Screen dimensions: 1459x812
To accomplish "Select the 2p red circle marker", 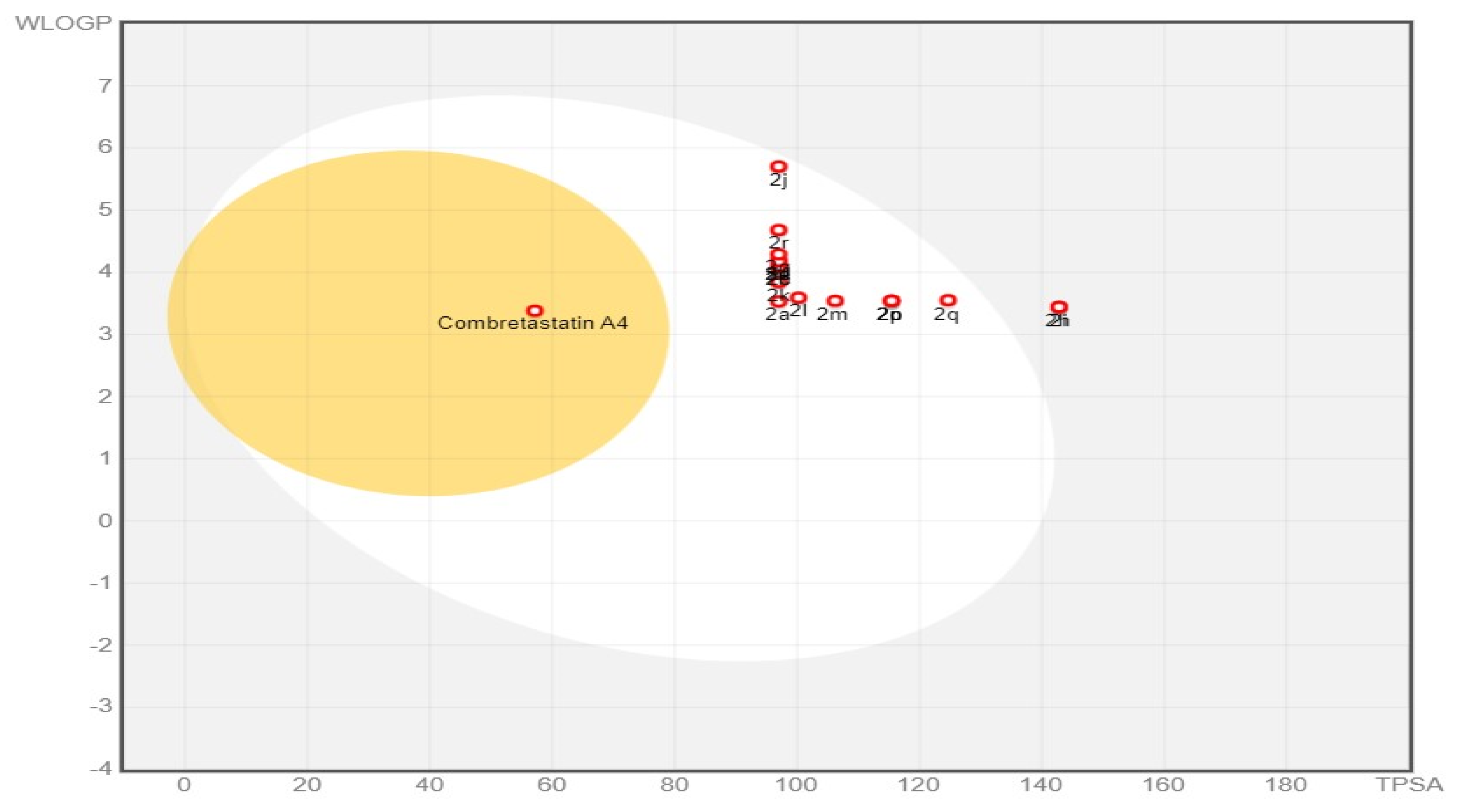I will pyautogui.click(x=891, y=300).
